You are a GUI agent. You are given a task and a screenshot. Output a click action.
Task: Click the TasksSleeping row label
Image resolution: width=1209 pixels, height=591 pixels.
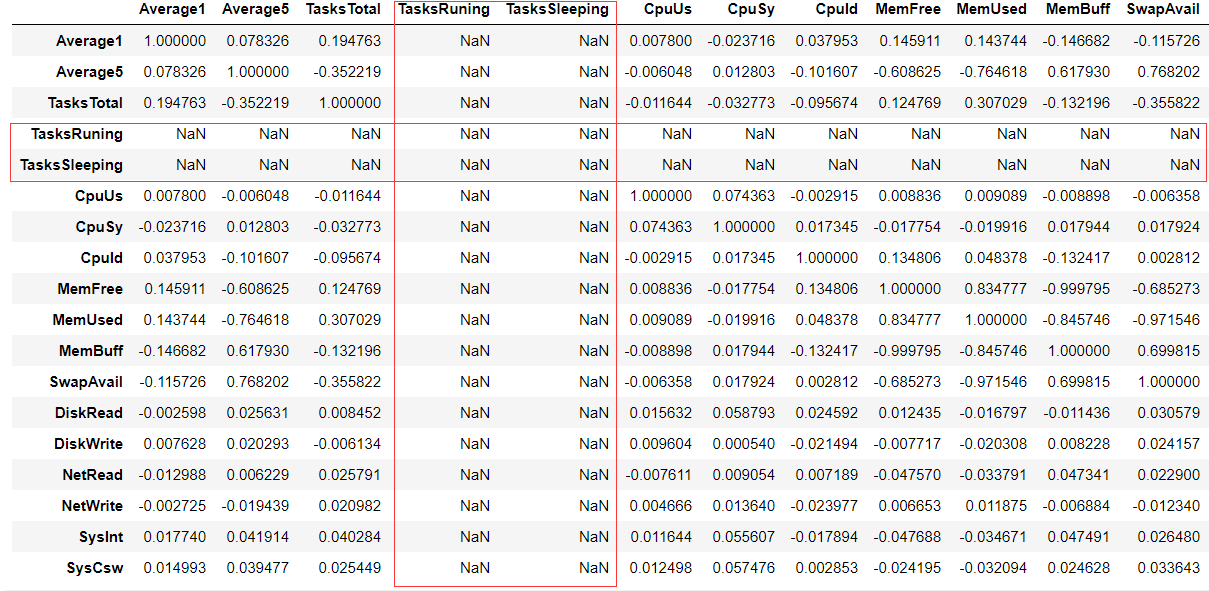(72, 165)
